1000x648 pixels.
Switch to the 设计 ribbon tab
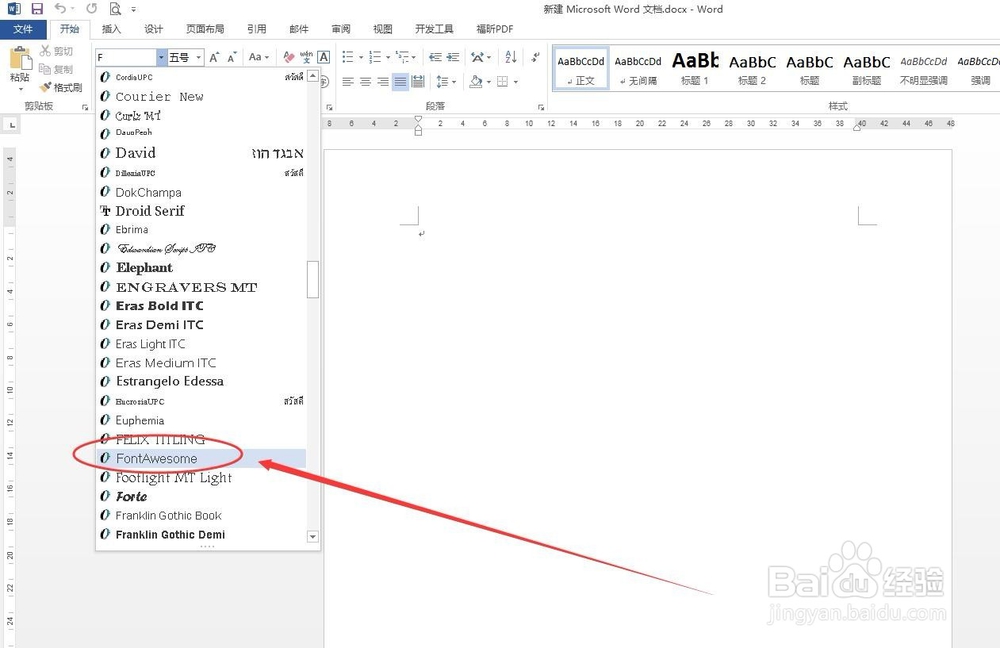pos(153,29)
